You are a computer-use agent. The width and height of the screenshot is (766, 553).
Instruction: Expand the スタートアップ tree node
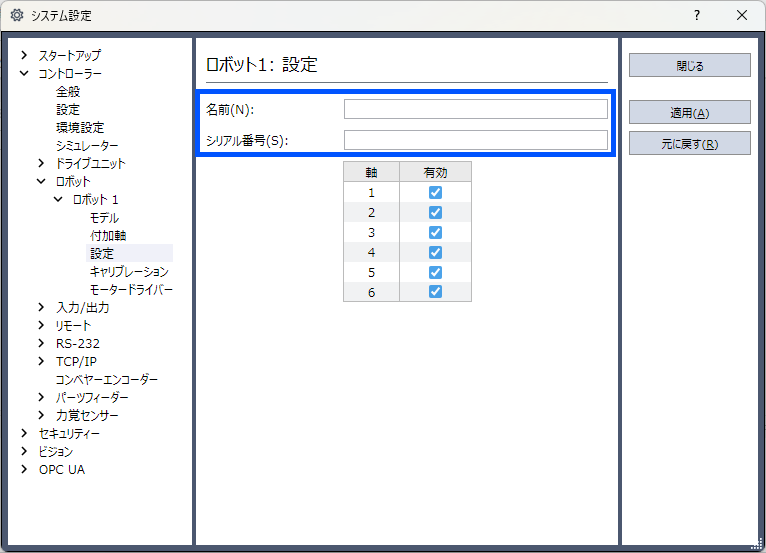click(x=24, y=55)
